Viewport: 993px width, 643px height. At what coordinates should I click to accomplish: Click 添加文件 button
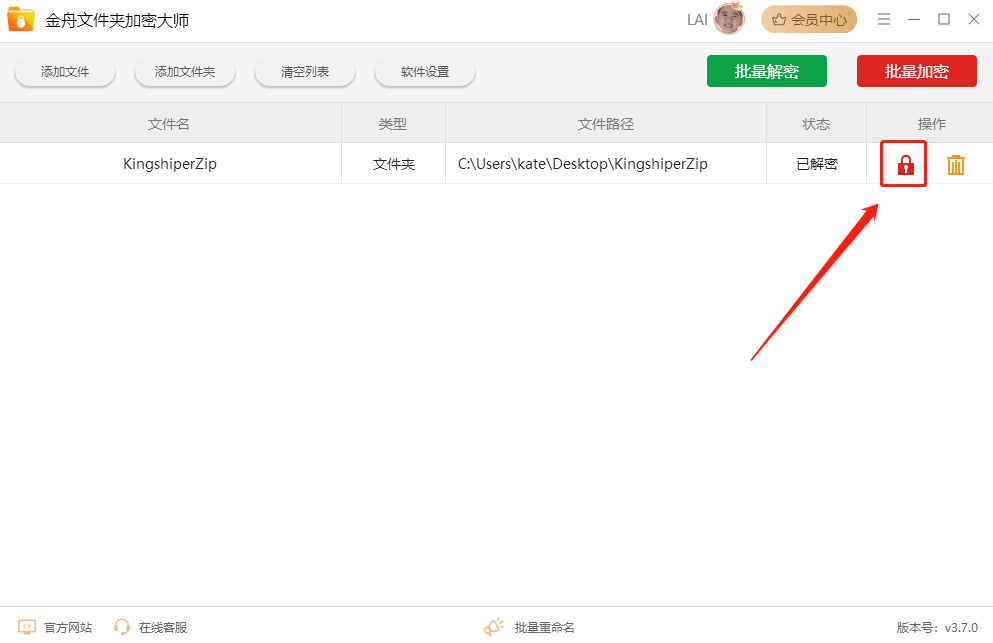[x=65, y=72]
